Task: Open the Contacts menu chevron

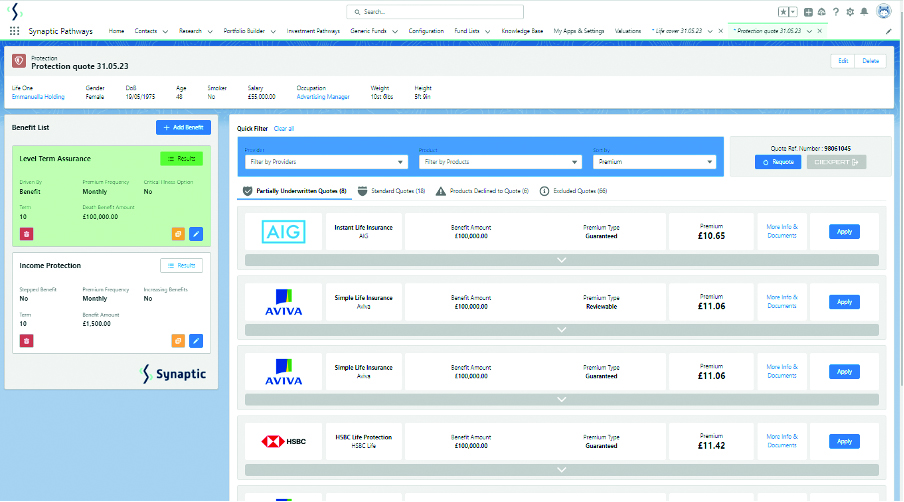Action: tap(165, 32)
